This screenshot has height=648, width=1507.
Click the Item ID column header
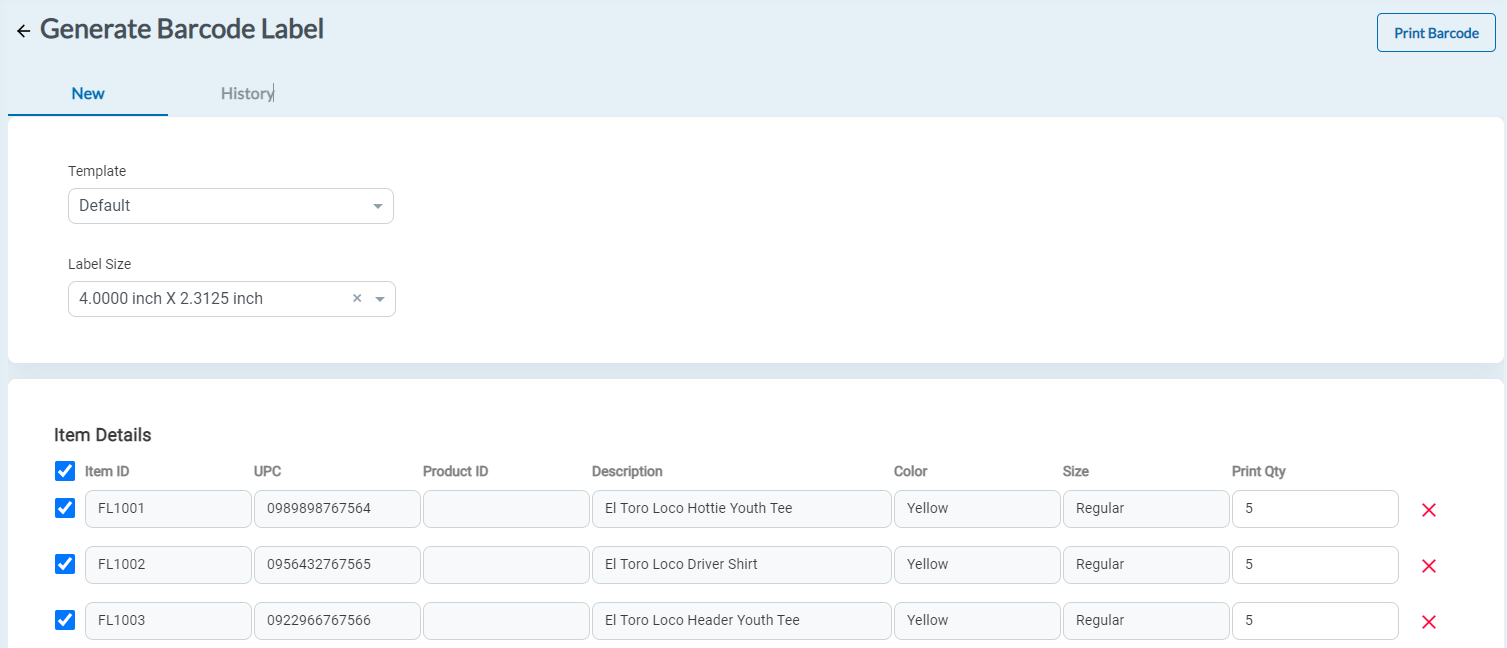click(x=107, y=471)
